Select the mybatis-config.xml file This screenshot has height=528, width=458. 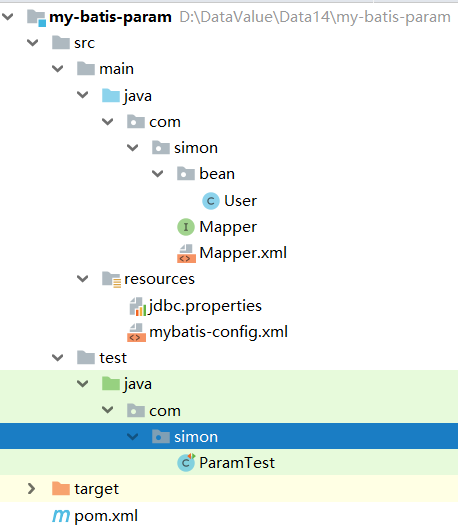tap(218, 332)
